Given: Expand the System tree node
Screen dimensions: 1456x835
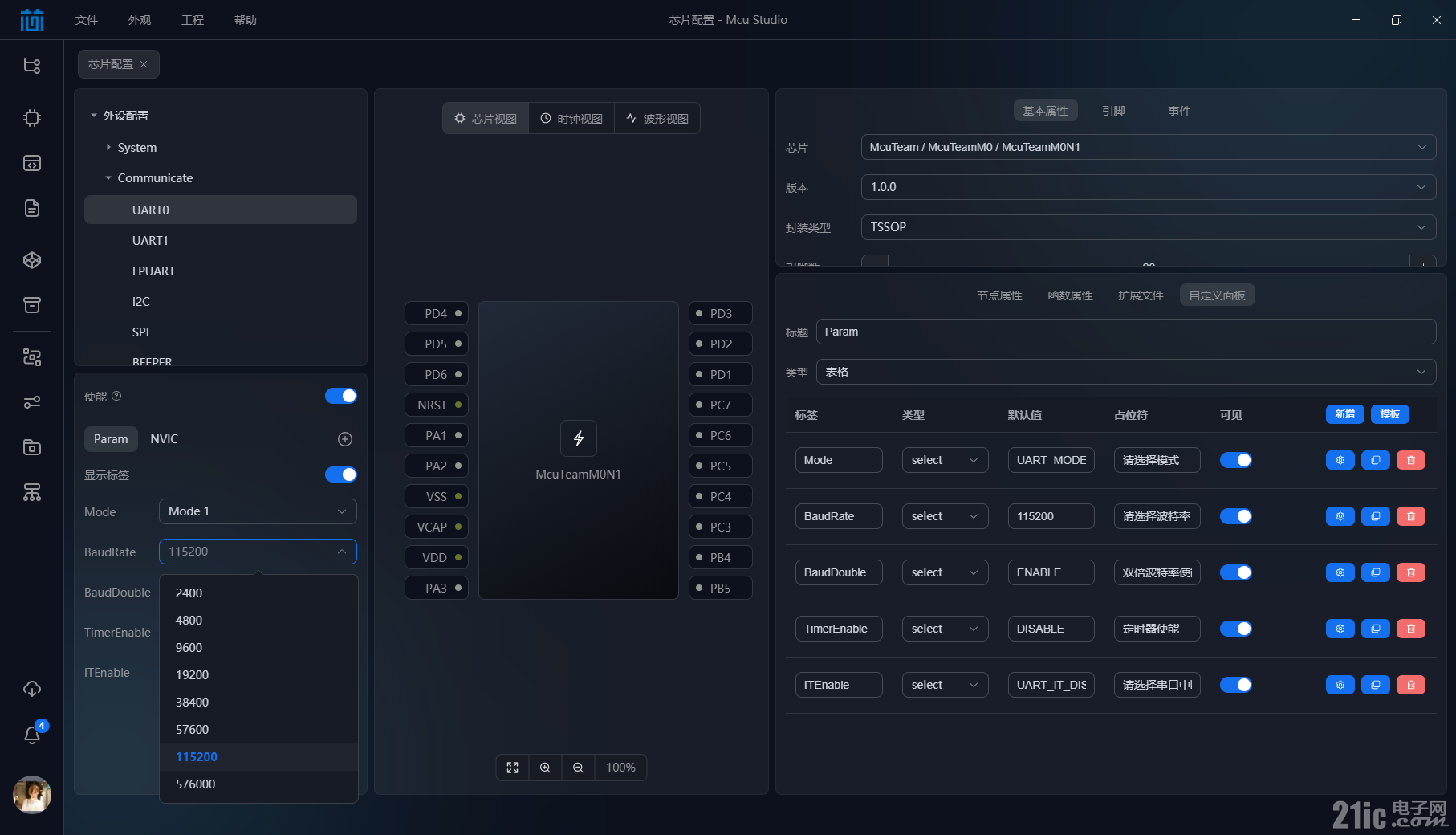Looking at the screenshot, I should click(x=108, y=148).
